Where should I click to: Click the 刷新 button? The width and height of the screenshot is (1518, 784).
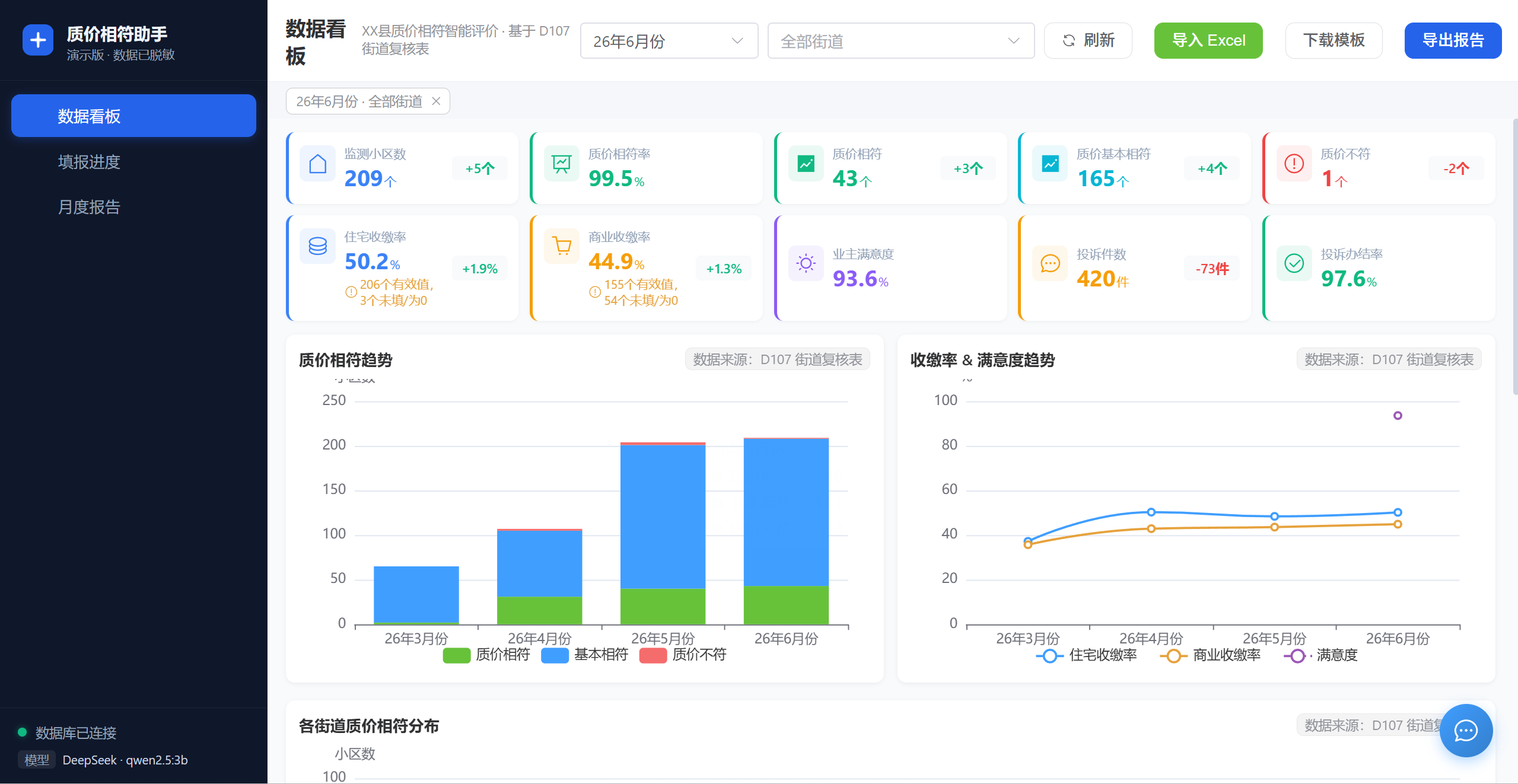pos(1088,40)
